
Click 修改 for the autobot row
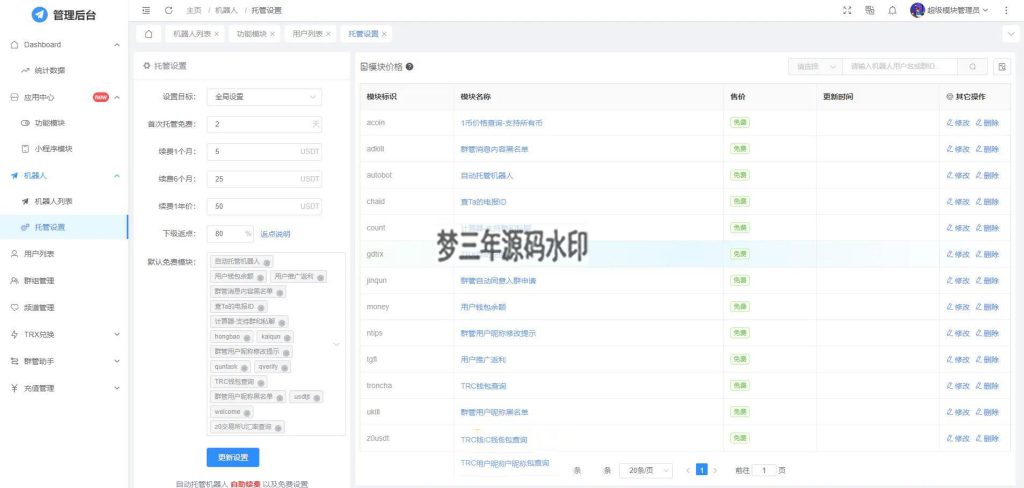(958, 175)
